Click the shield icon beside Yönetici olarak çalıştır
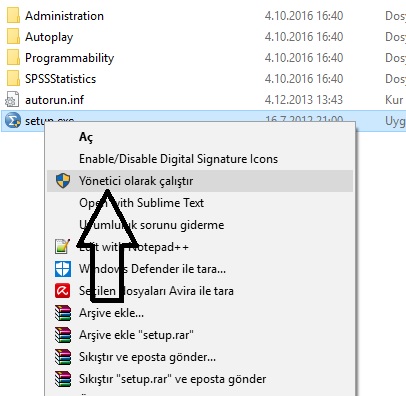This screenshot has height=396, width=406. [63, 181]
